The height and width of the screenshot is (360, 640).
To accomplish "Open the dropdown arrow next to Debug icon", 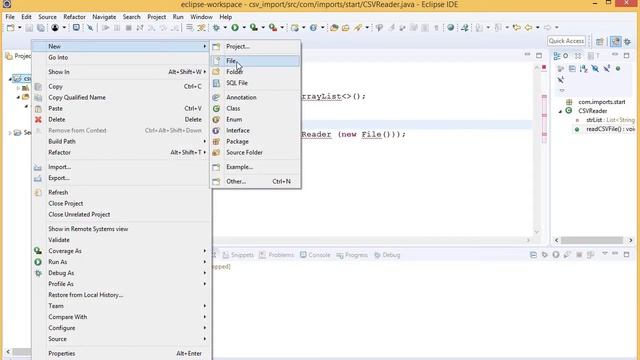I will (x=225, y=28).
